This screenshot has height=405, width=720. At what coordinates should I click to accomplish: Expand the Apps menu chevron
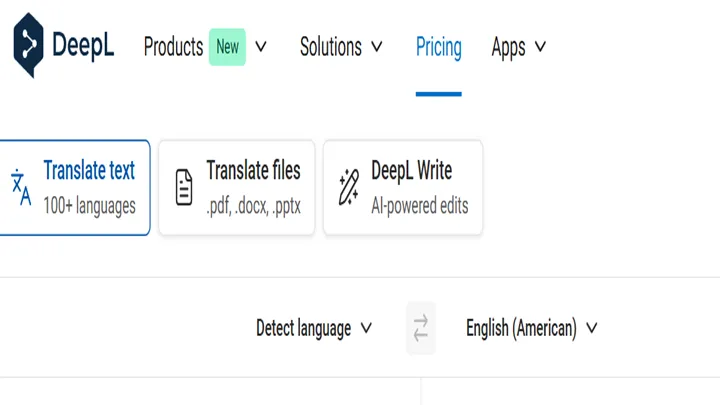point(541,47)
